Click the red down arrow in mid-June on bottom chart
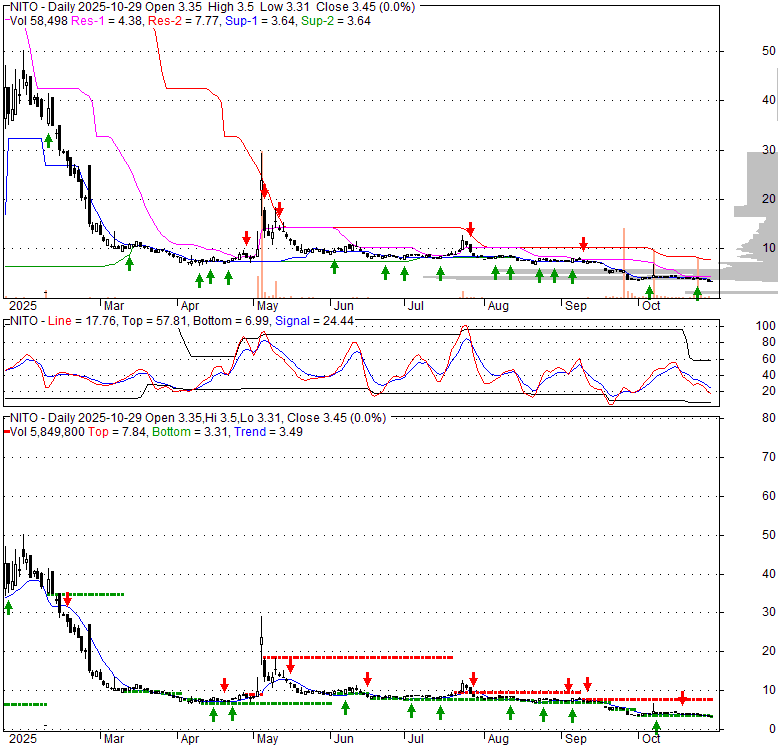Image resolution: width=780 pixels, height=745 pixels. pos(367,680)
